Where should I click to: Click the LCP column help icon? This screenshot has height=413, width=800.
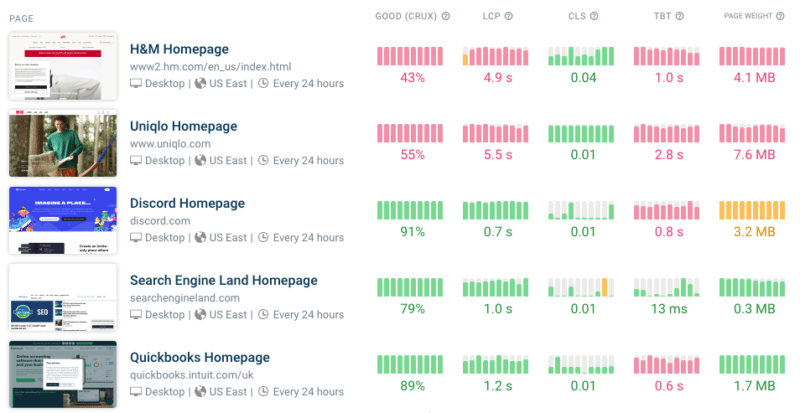coord(509,16)
